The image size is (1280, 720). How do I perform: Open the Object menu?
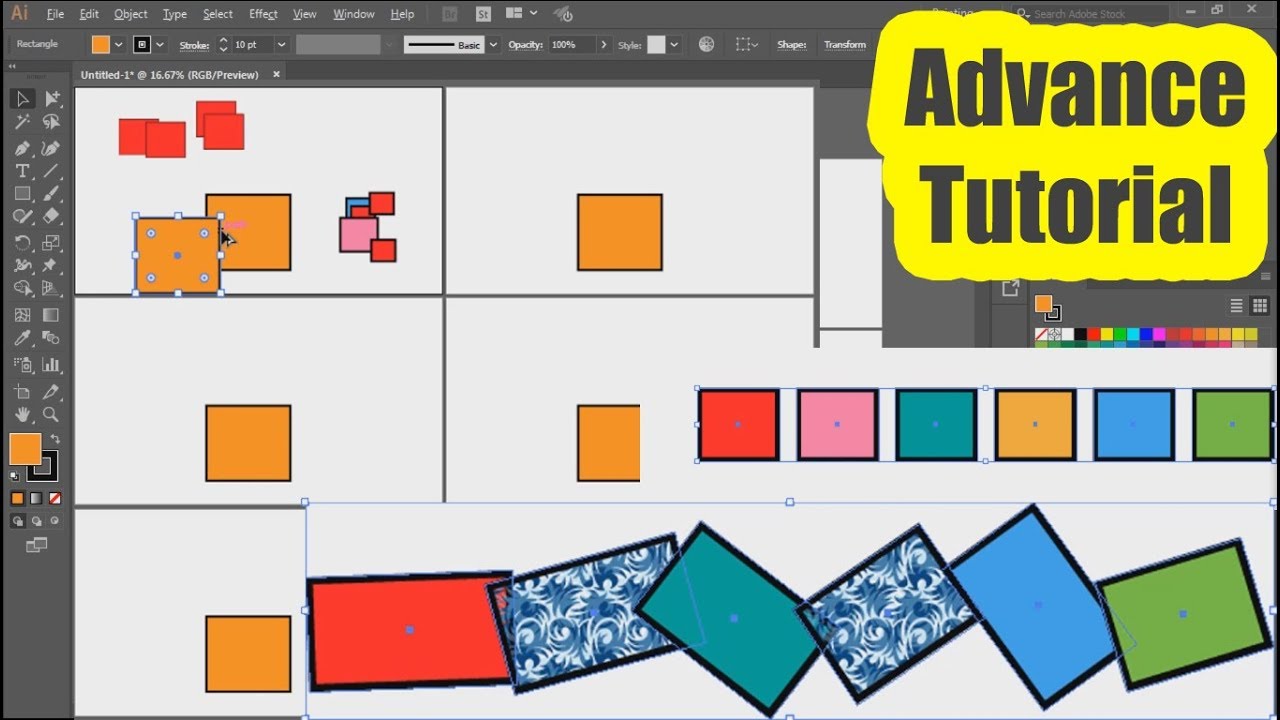tap(131, 14)
